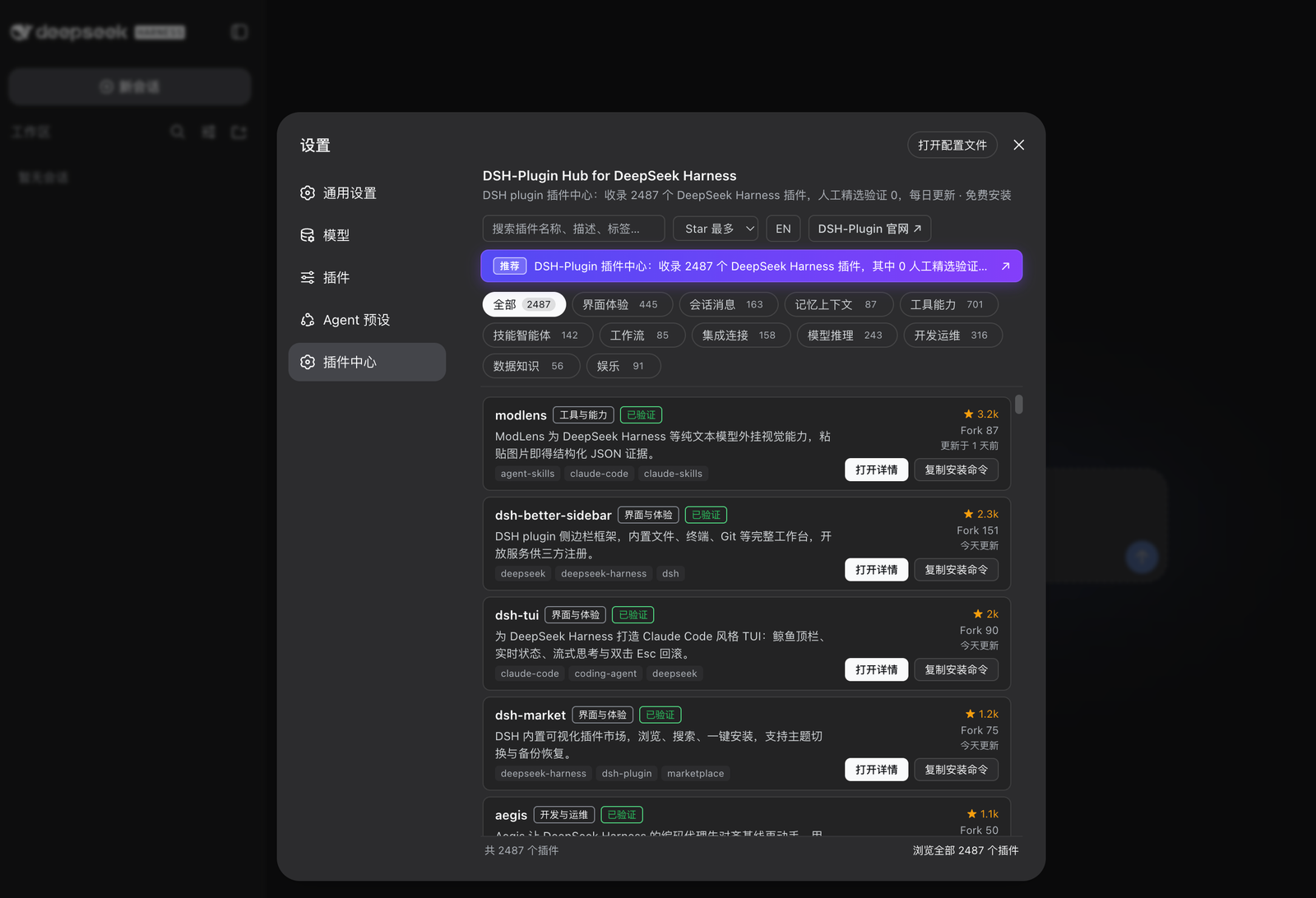Open the Models settings section

367,235
